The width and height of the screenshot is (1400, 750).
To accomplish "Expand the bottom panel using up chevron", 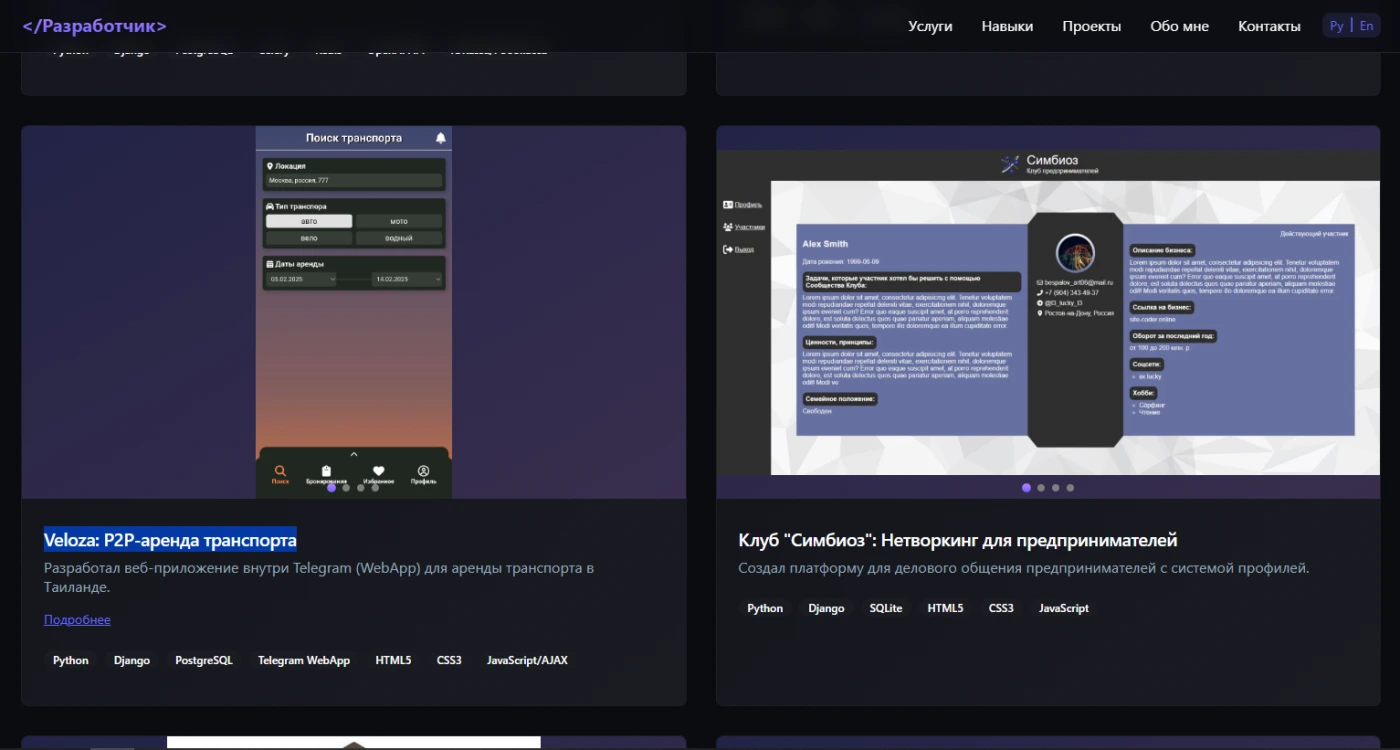I will (353, 454).
